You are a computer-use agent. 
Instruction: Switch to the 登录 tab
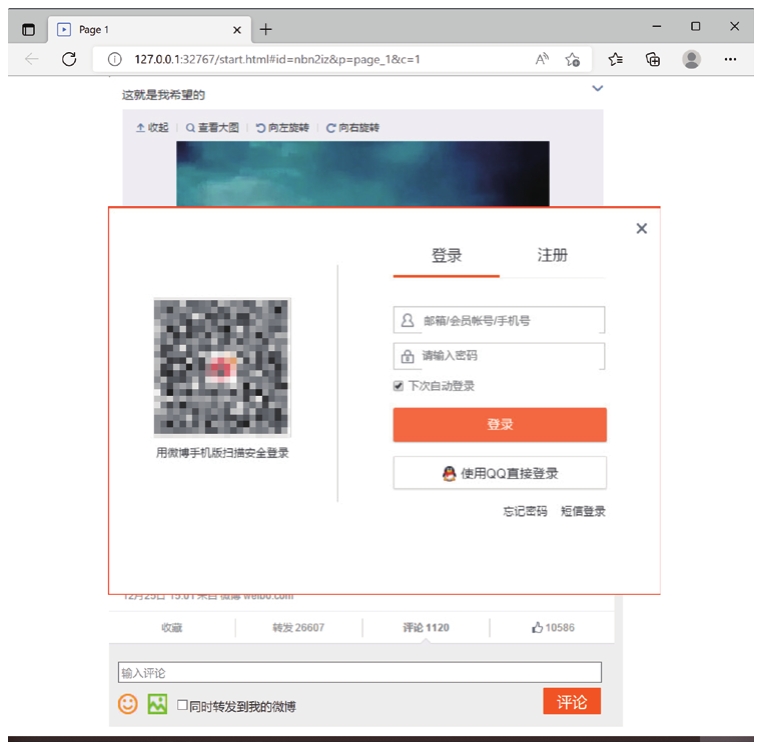[x=446, y=255]
